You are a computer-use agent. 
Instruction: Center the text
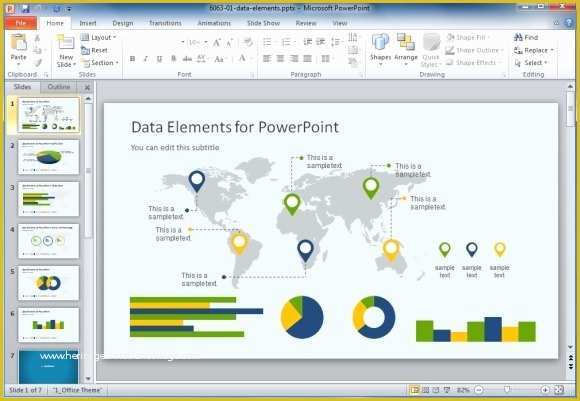(x=280, y=58)
